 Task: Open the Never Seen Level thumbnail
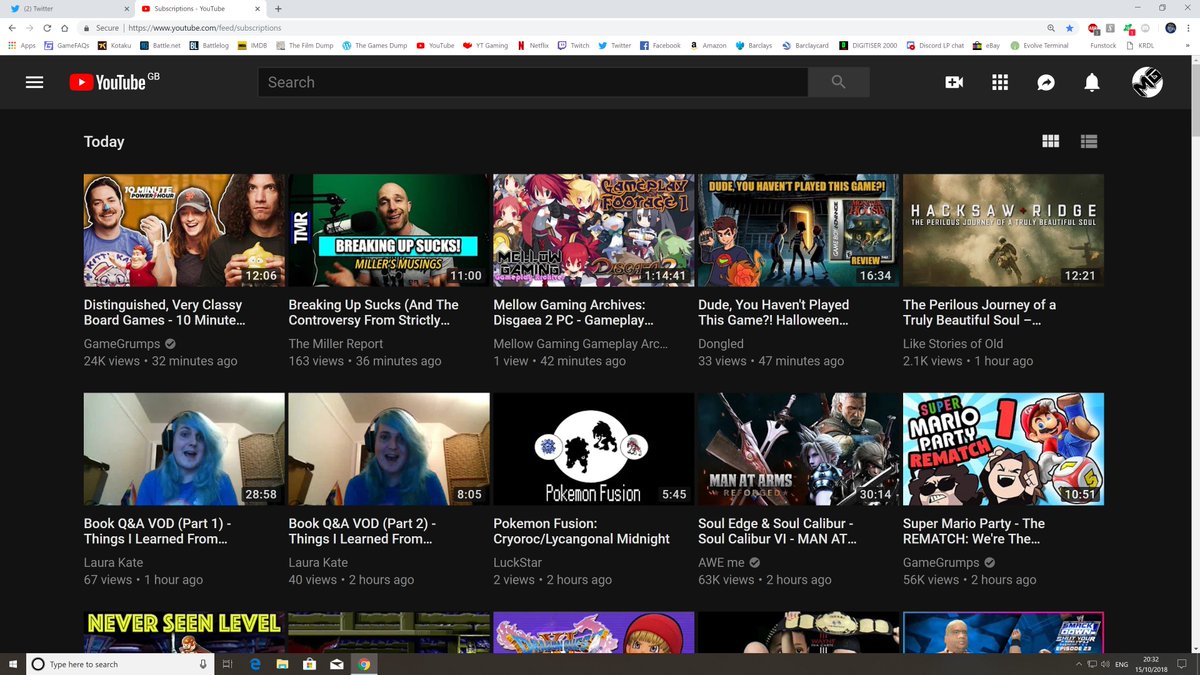click(x=185, y=632)
